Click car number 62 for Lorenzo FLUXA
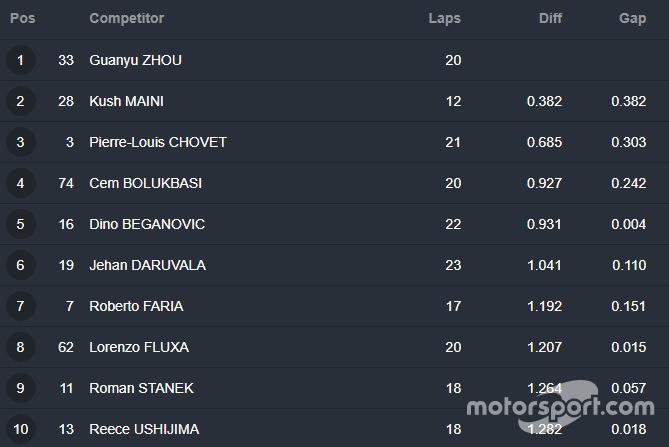Screen dimensions: 669x447 [66, 347]
